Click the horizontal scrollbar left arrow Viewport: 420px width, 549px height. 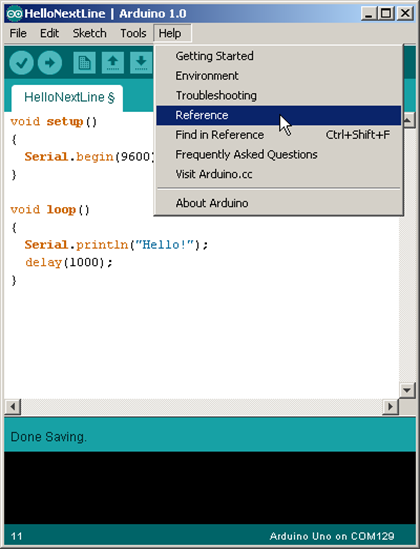coord(13,407)
